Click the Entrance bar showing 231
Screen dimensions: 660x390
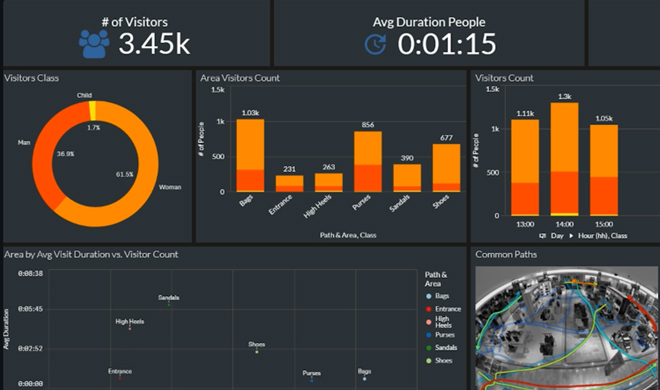pos(289,183)
